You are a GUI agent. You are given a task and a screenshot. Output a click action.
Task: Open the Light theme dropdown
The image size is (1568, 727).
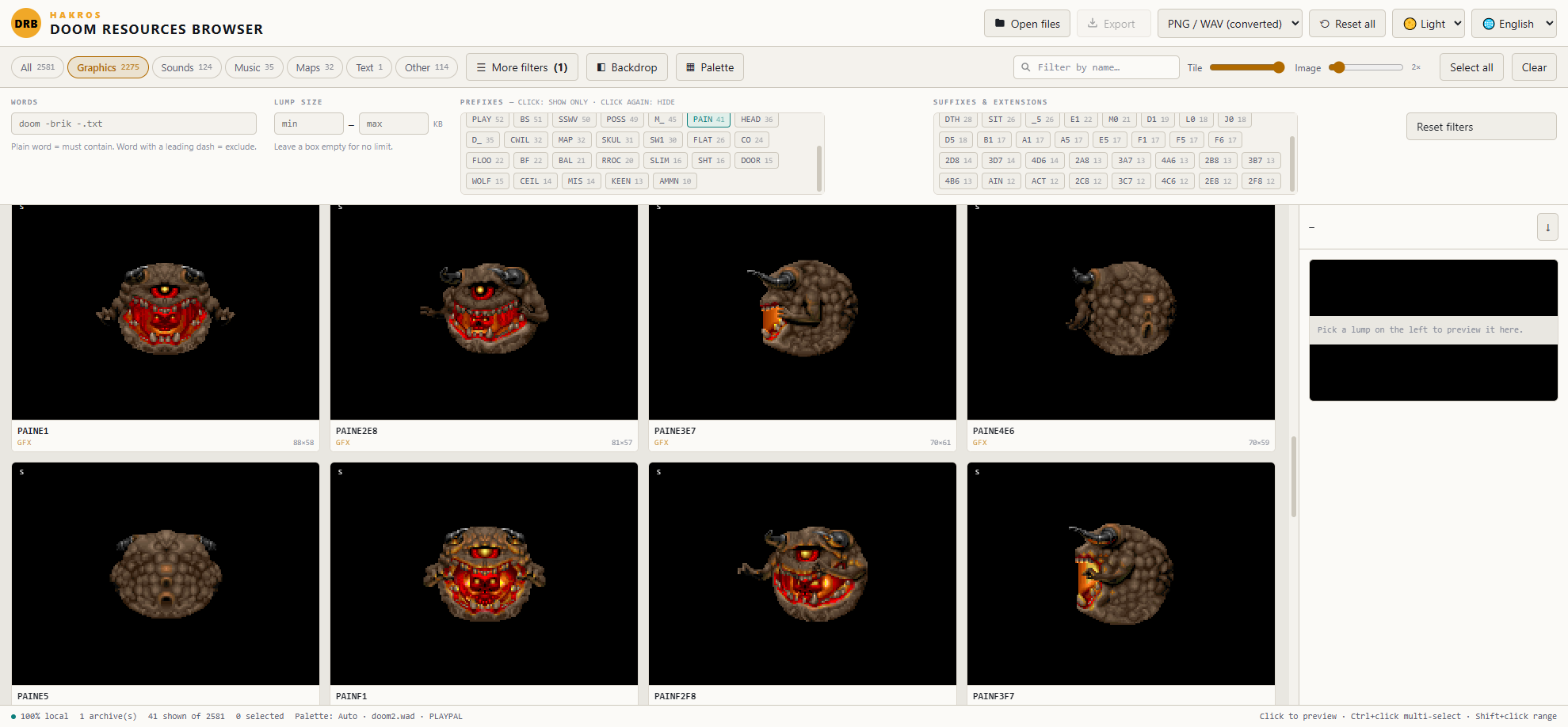[x=1429, y=24]
